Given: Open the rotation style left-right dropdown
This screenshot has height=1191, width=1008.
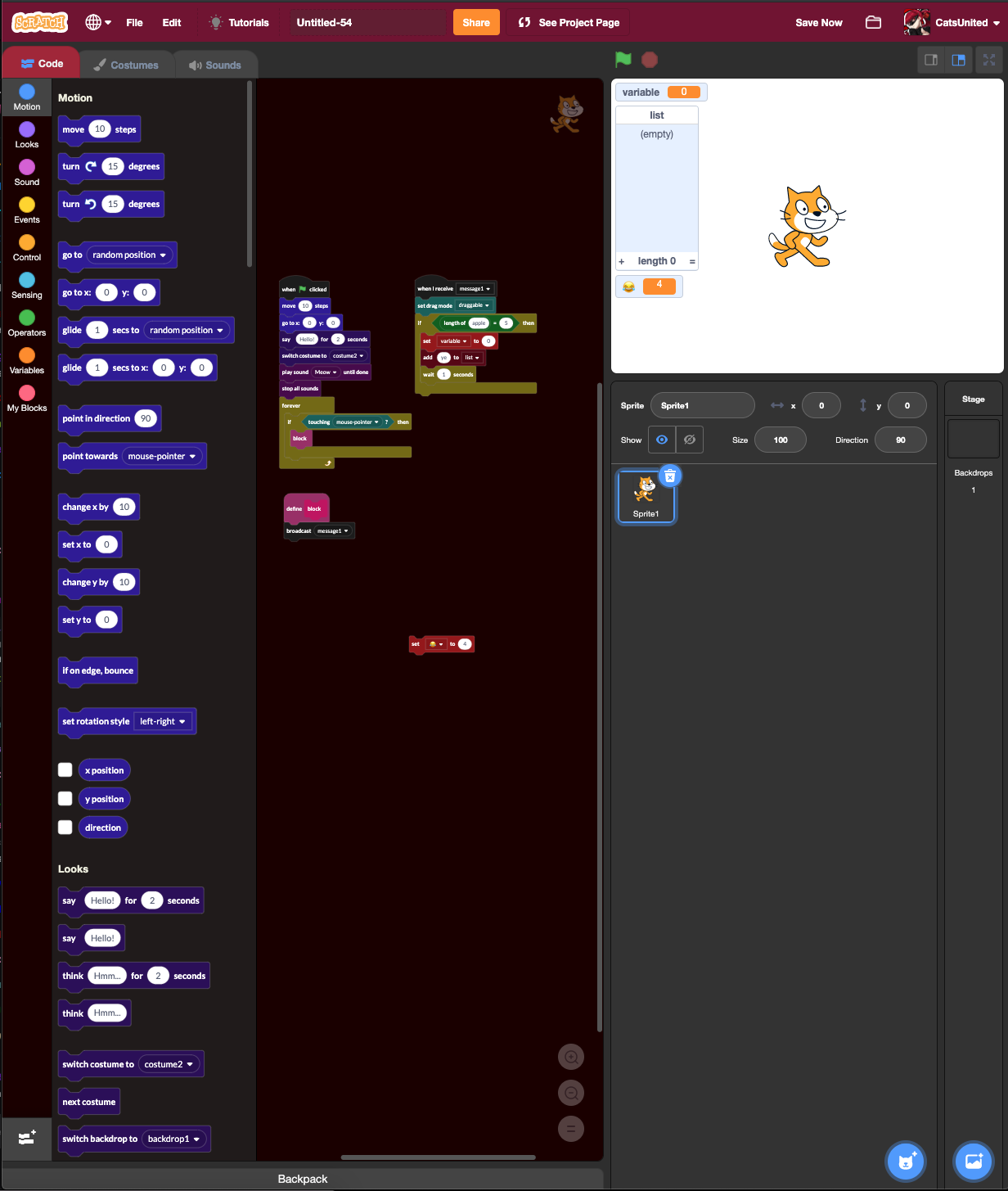Looking at the screenshot, I should tap(163, 721).
